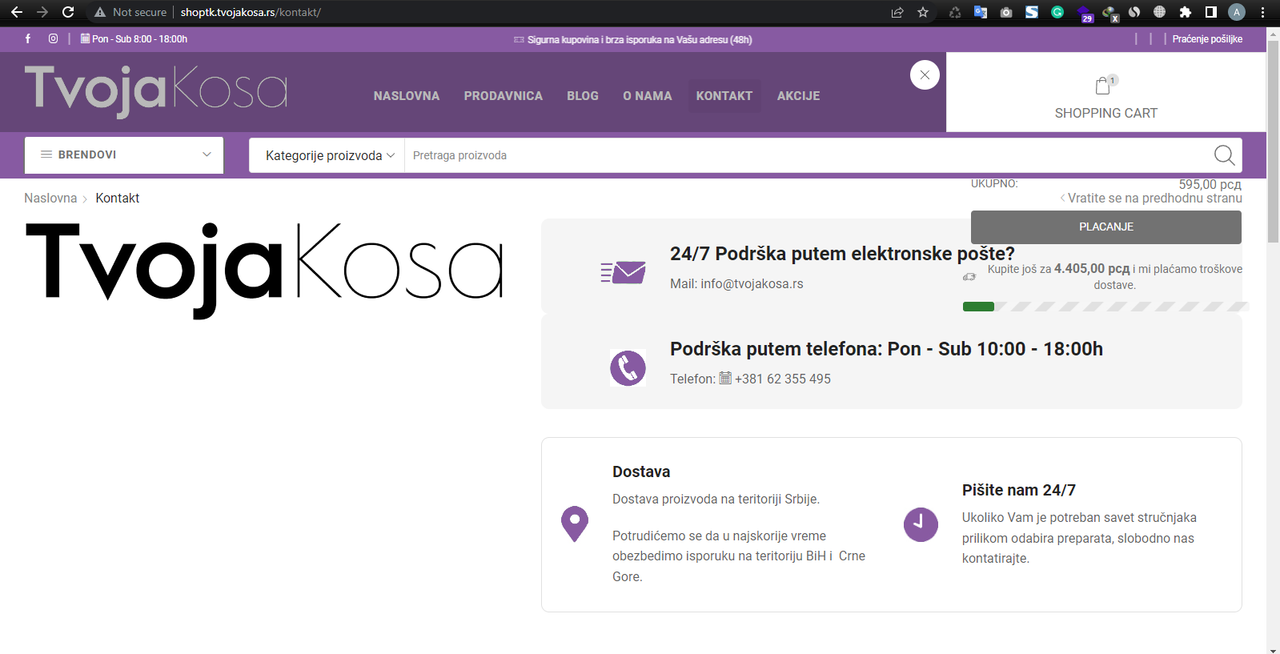Image resolution: width=1280 pixels, height=654 pixels.
Task: Open the globe extension icon
Action: pyautogui.click(x=1159, y=12)
